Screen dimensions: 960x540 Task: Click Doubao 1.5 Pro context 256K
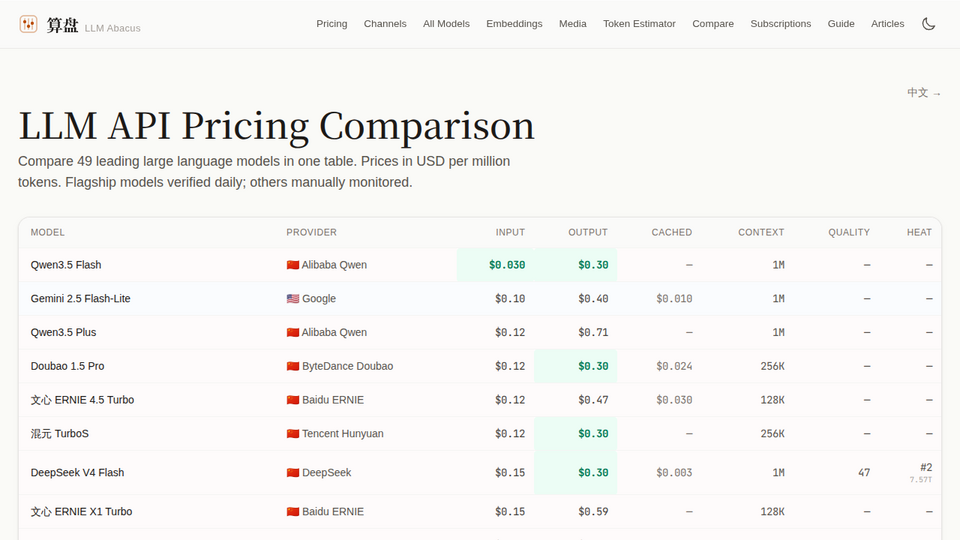(x=773, y=366)
